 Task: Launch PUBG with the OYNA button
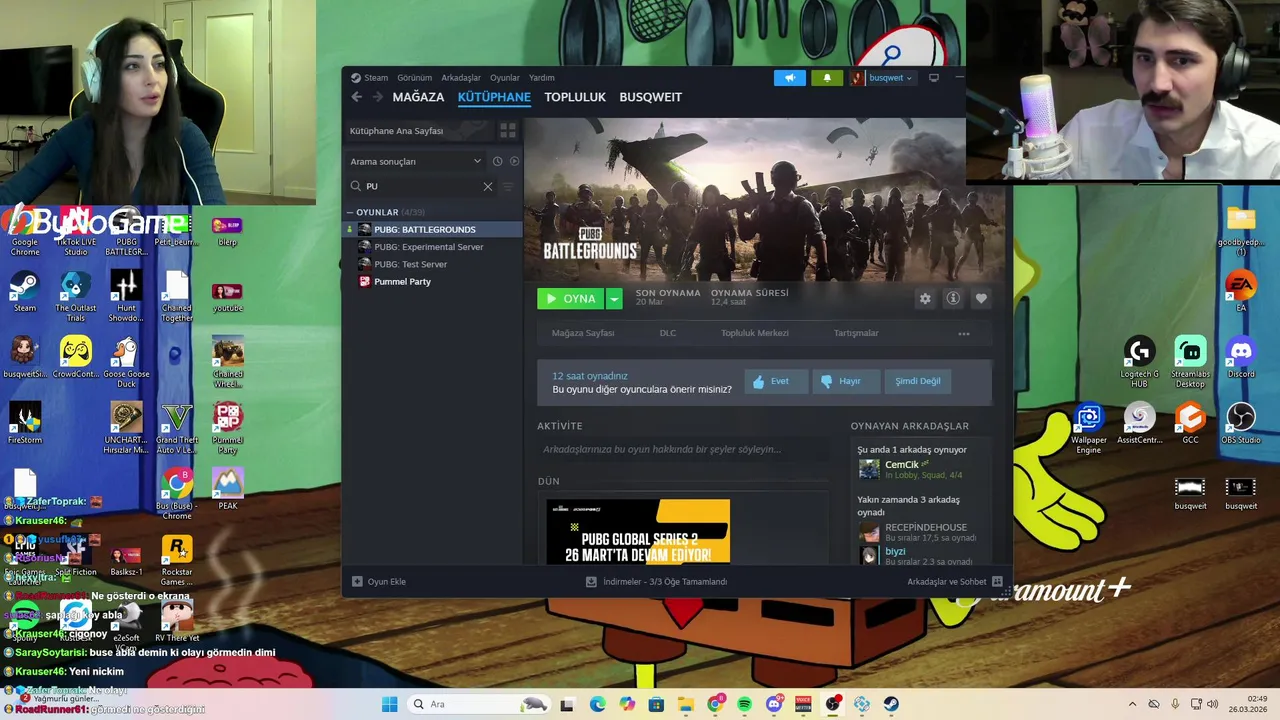pyautogui.click(x=571, y=298)
